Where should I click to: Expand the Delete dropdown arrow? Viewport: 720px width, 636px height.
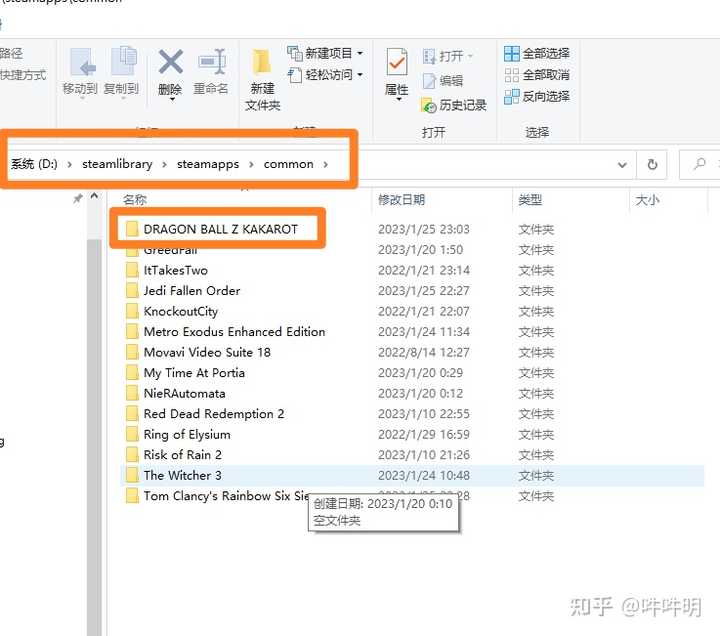coord(172,99)
